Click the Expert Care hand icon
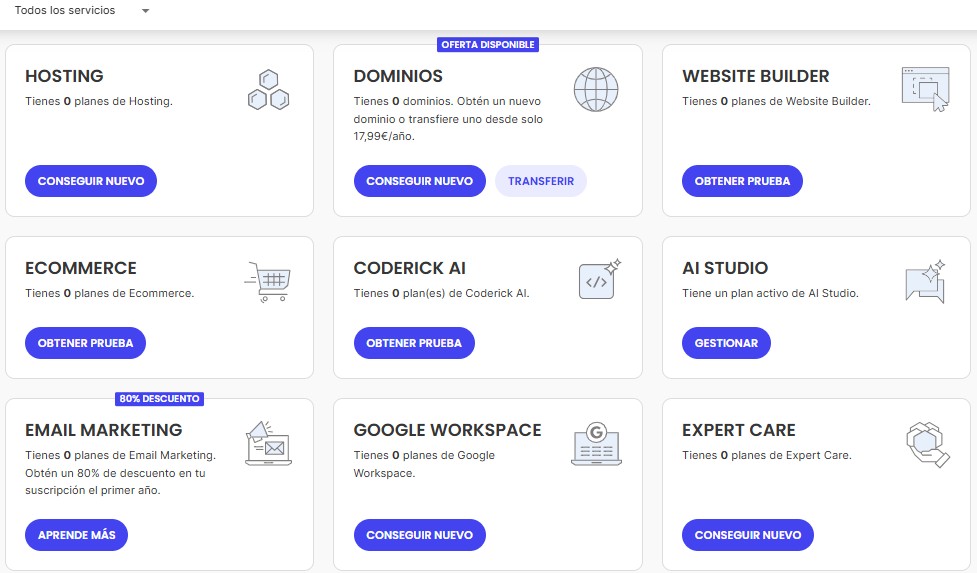The width and height of the screenshot is (977, 573). point(927,444)
